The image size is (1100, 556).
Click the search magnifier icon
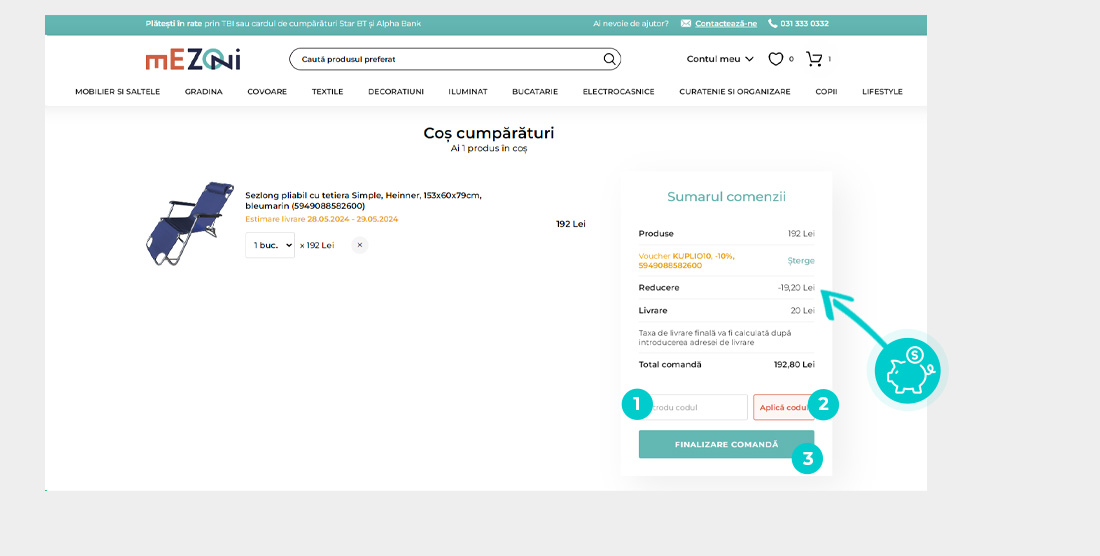point(609,59)
